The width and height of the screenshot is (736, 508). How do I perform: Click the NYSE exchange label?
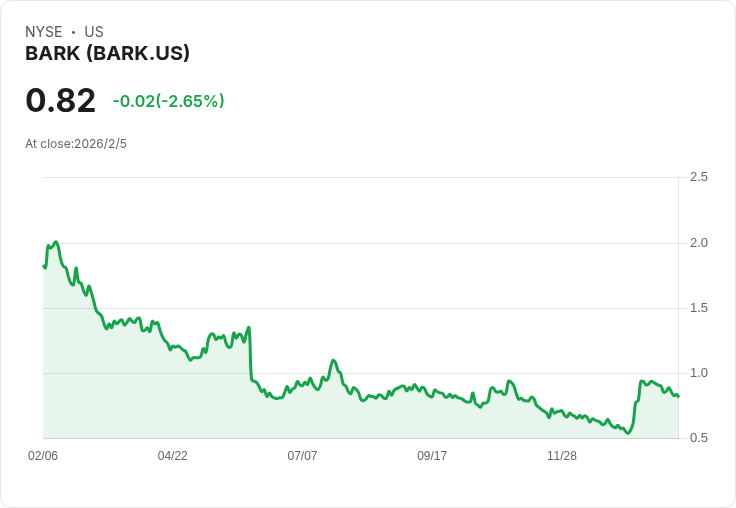point(44,32)
